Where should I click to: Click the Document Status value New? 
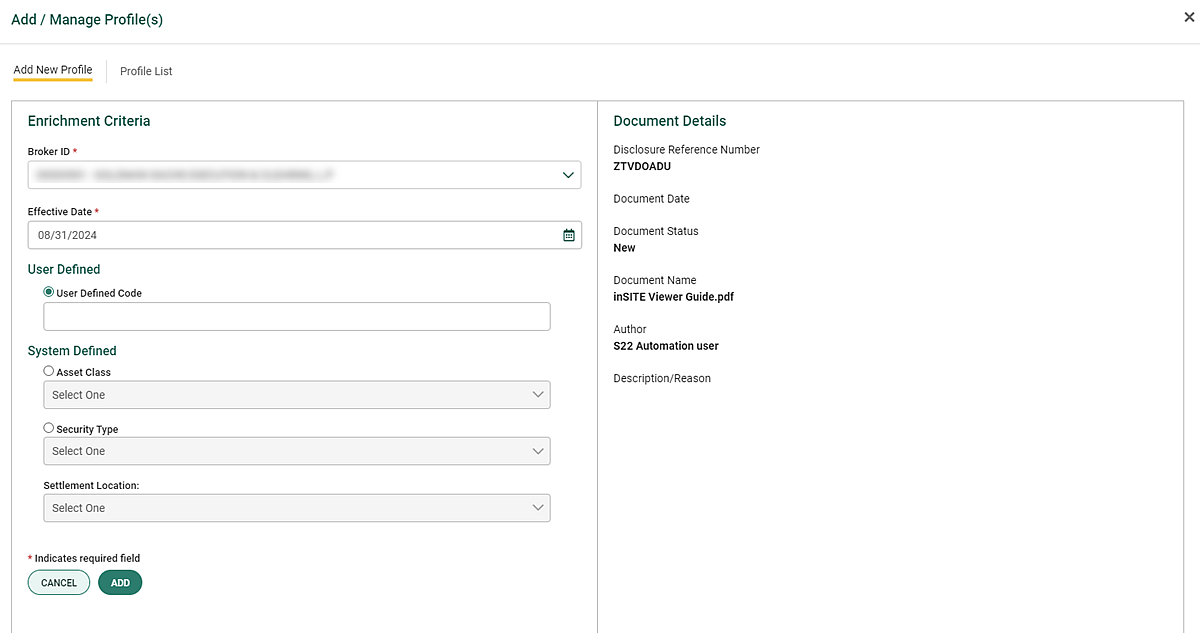pyautogui.click(x=624, y=248)
